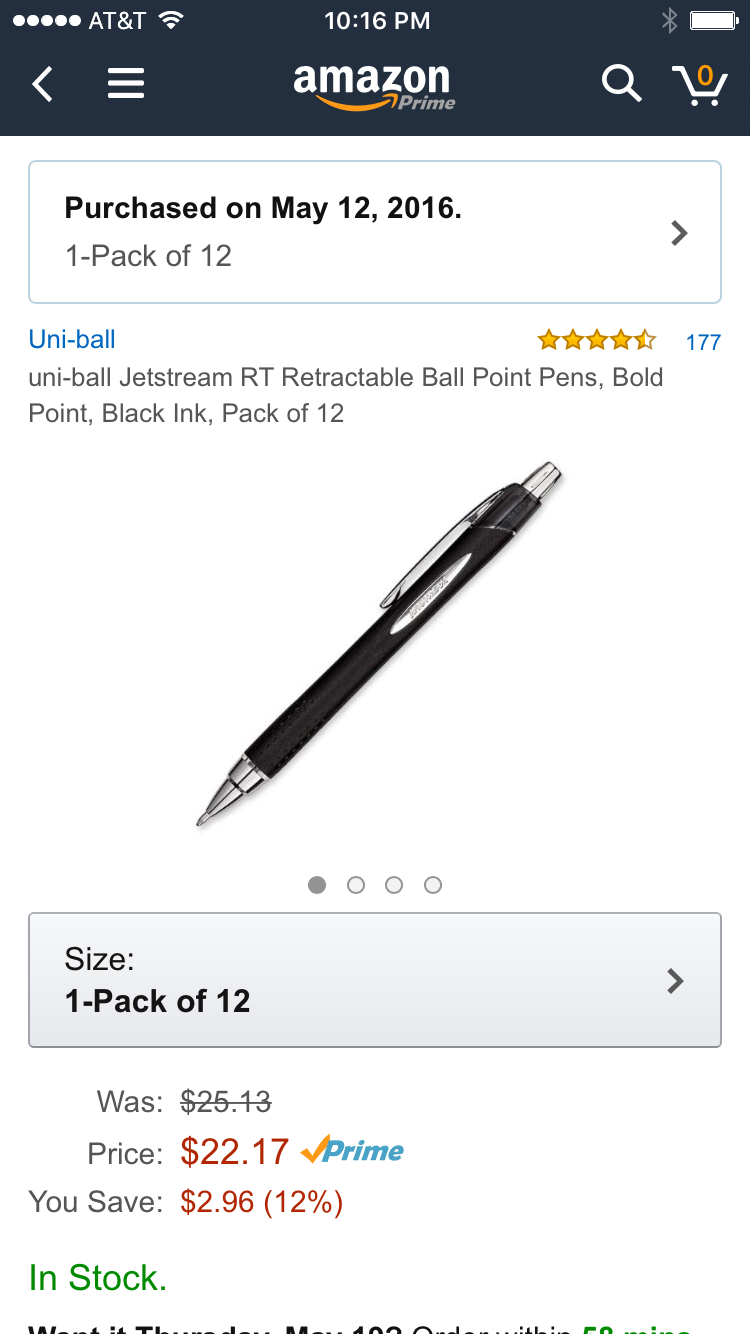
Task: Open the hamburger menu
Action: [x=126, y=84]
